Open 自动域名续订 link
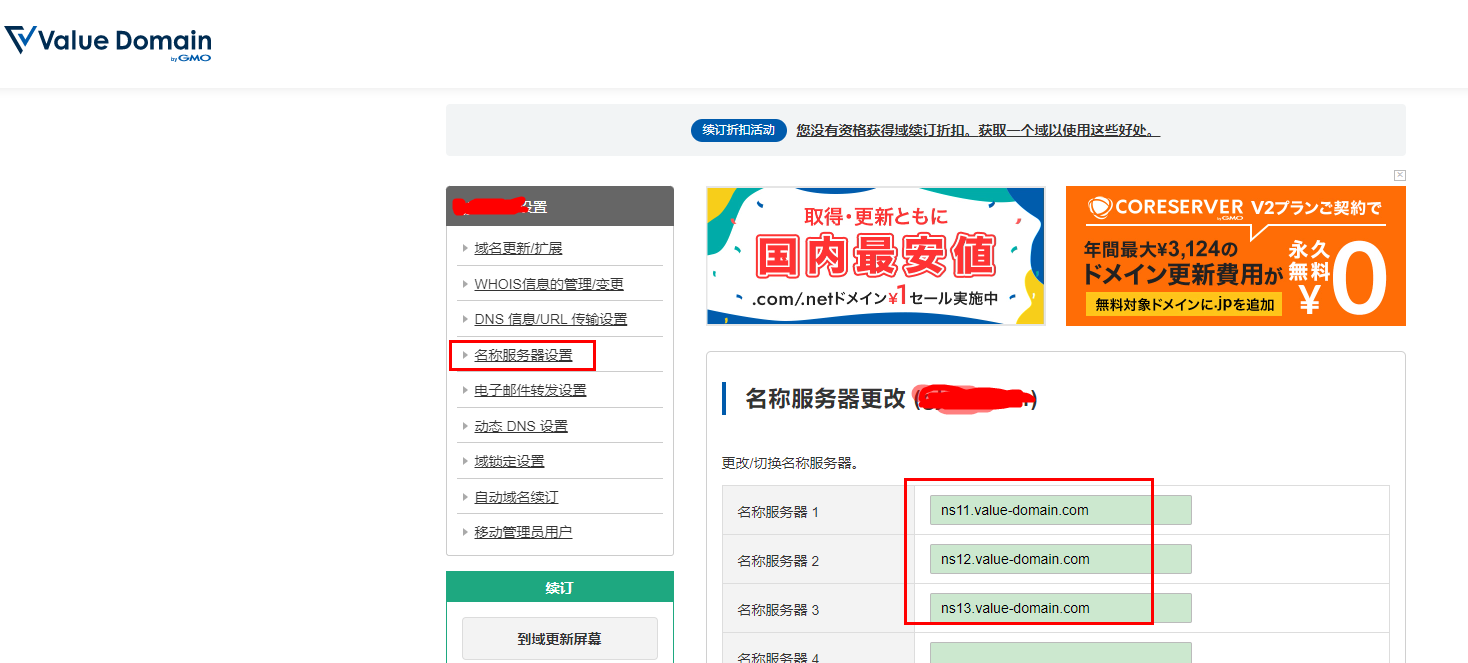This screenshot has height=663, width=1468. coord(516,497)
